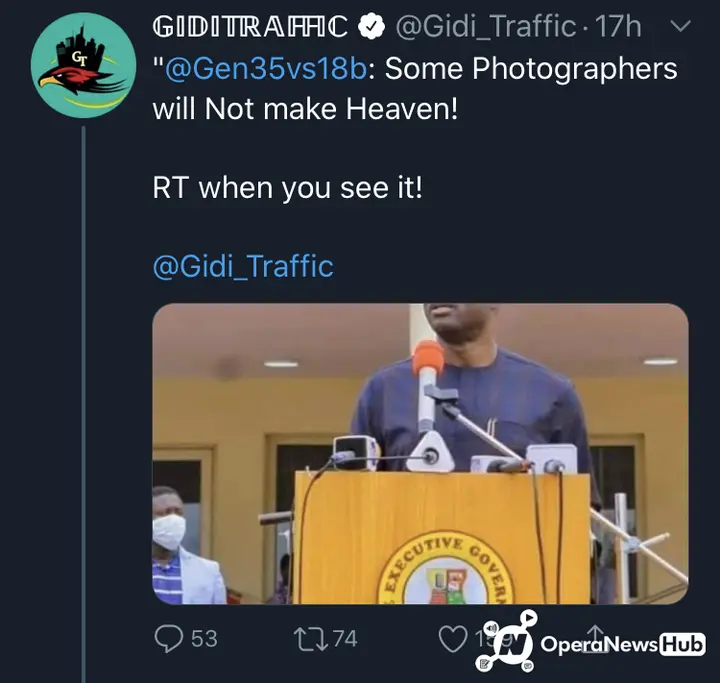This screenshot has height=683, width=720.
Task: Click the 17h timestamp
Action: (x=618, y=27)
